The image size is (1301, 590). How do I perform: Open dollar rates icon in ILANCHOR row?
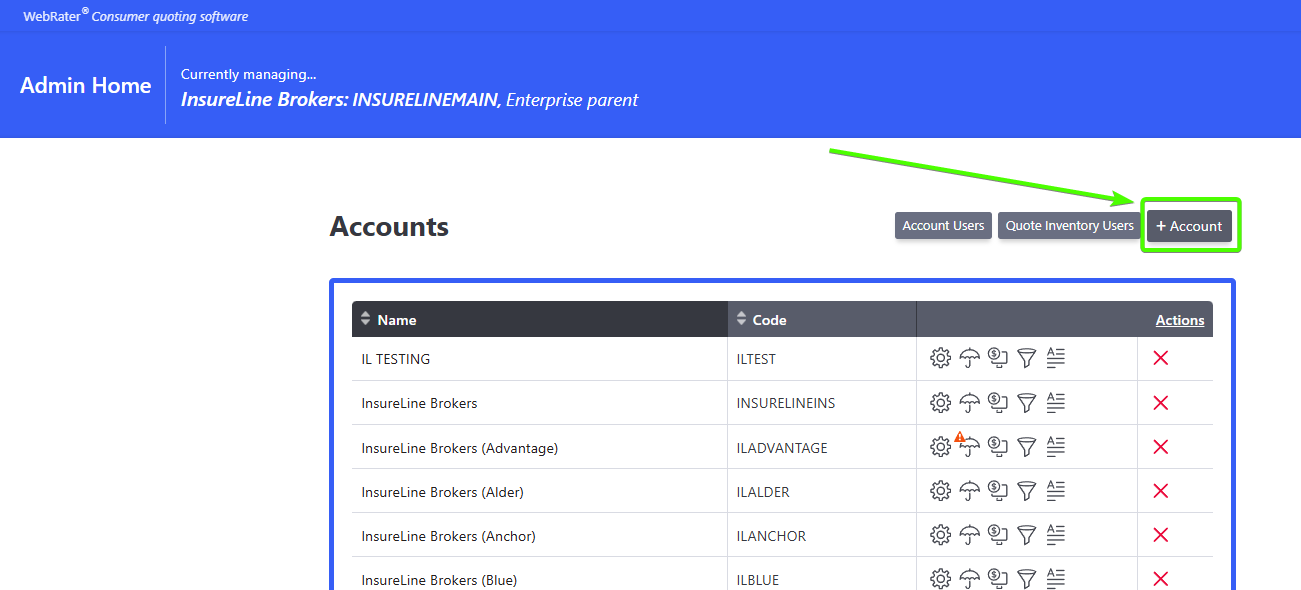tap(998, 534)
